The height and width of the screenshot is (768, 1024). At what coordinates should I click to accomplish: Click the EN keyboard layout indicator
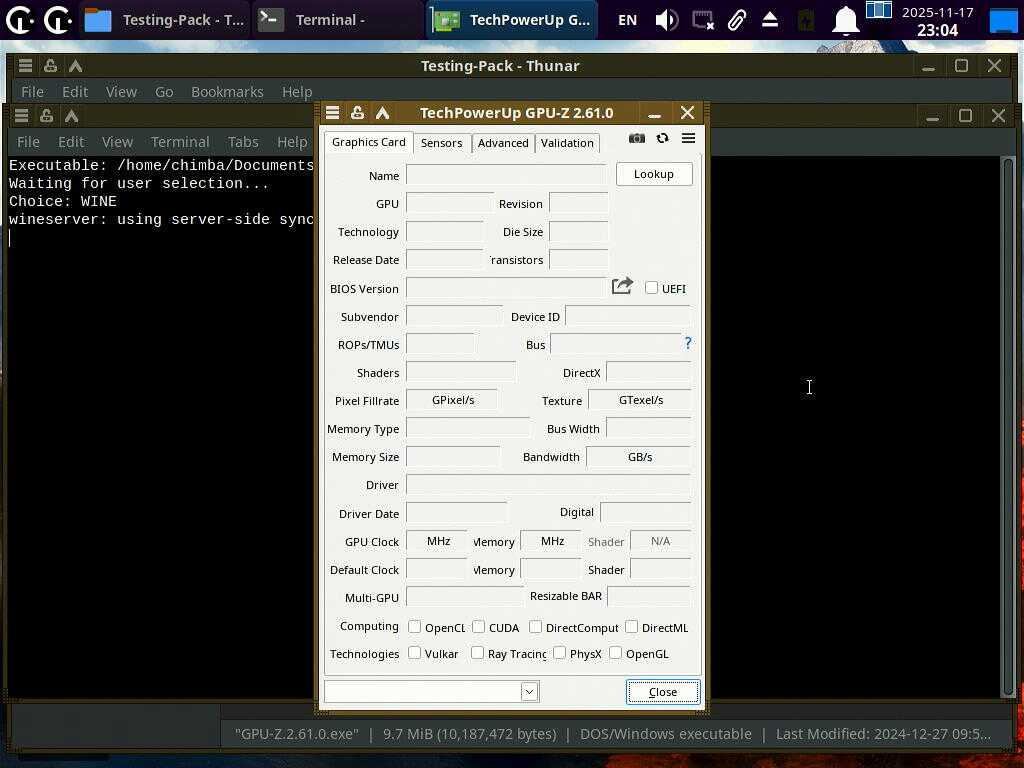pos(627,20)
